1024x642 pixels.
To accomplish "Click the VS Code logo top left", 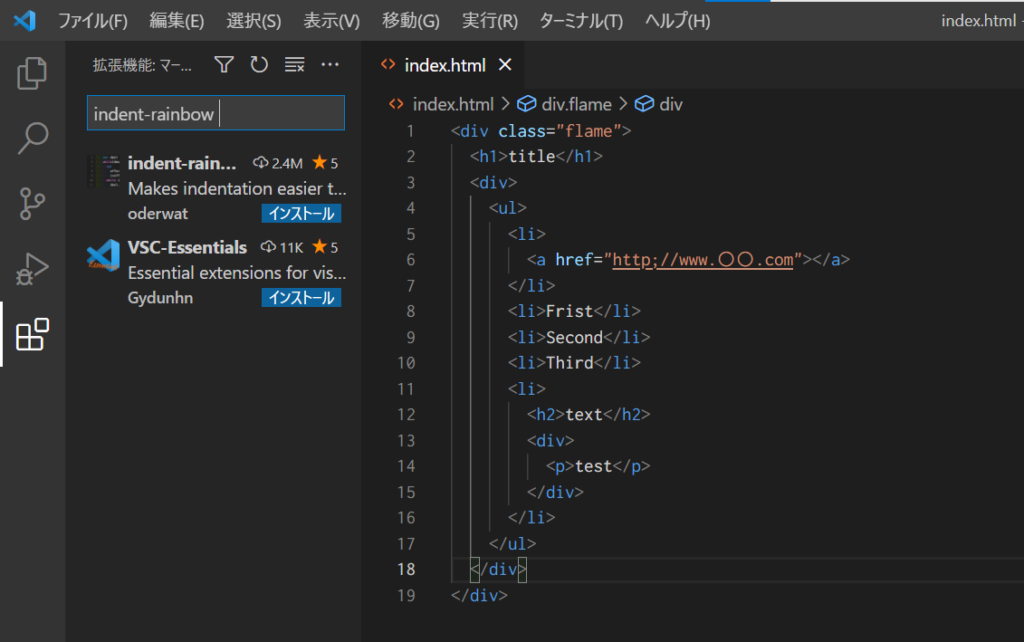I will click(x=22, y=19).
